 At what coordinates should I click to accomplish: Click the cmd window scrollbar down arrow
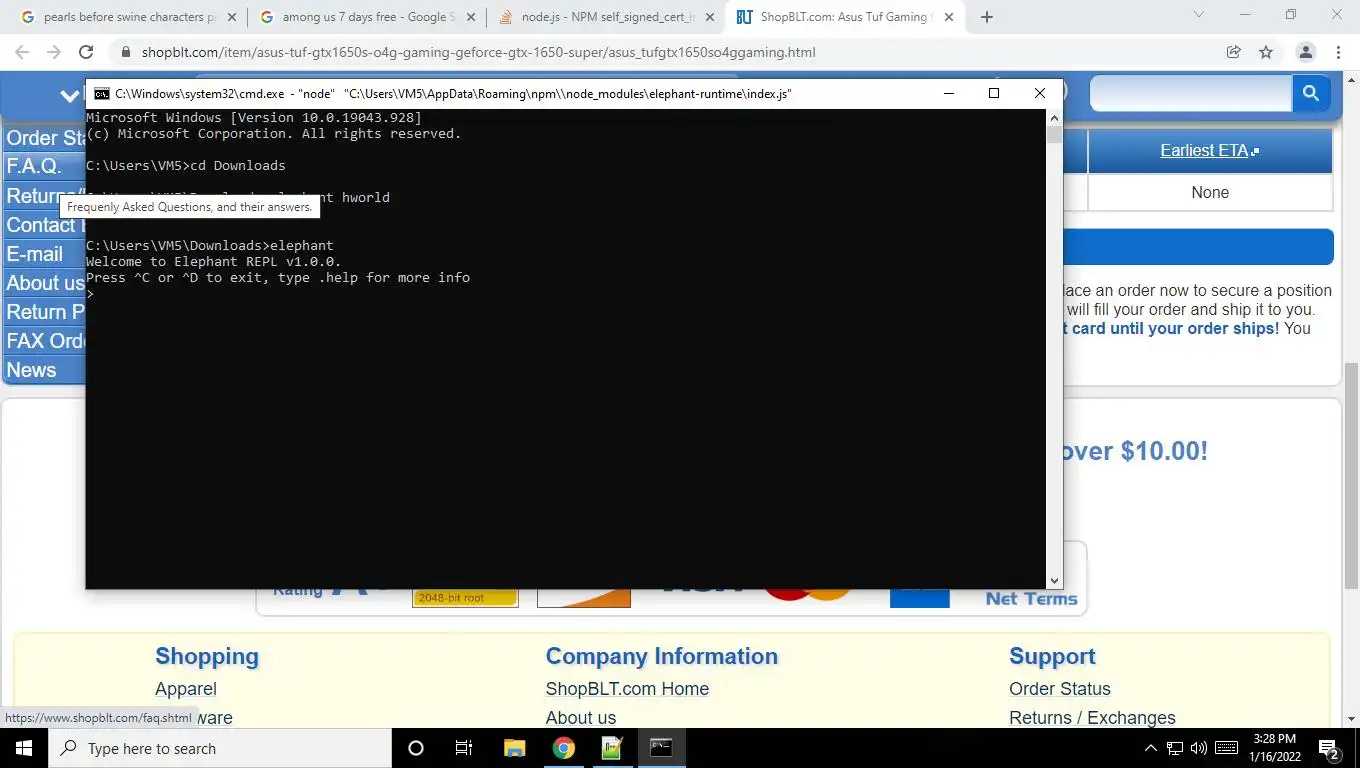tap(1054, 580)
